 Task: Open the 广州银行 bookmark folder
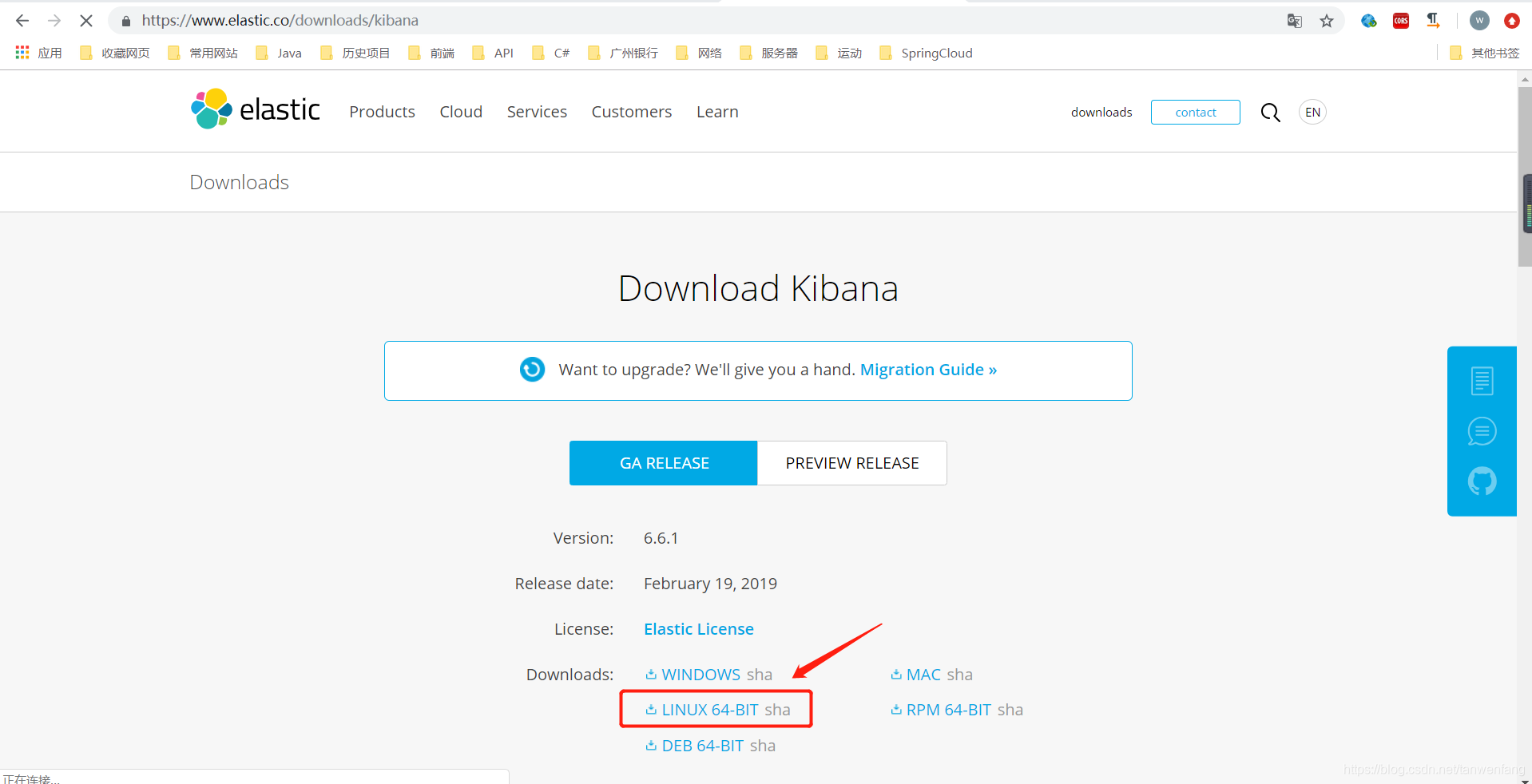coord(623,53)
